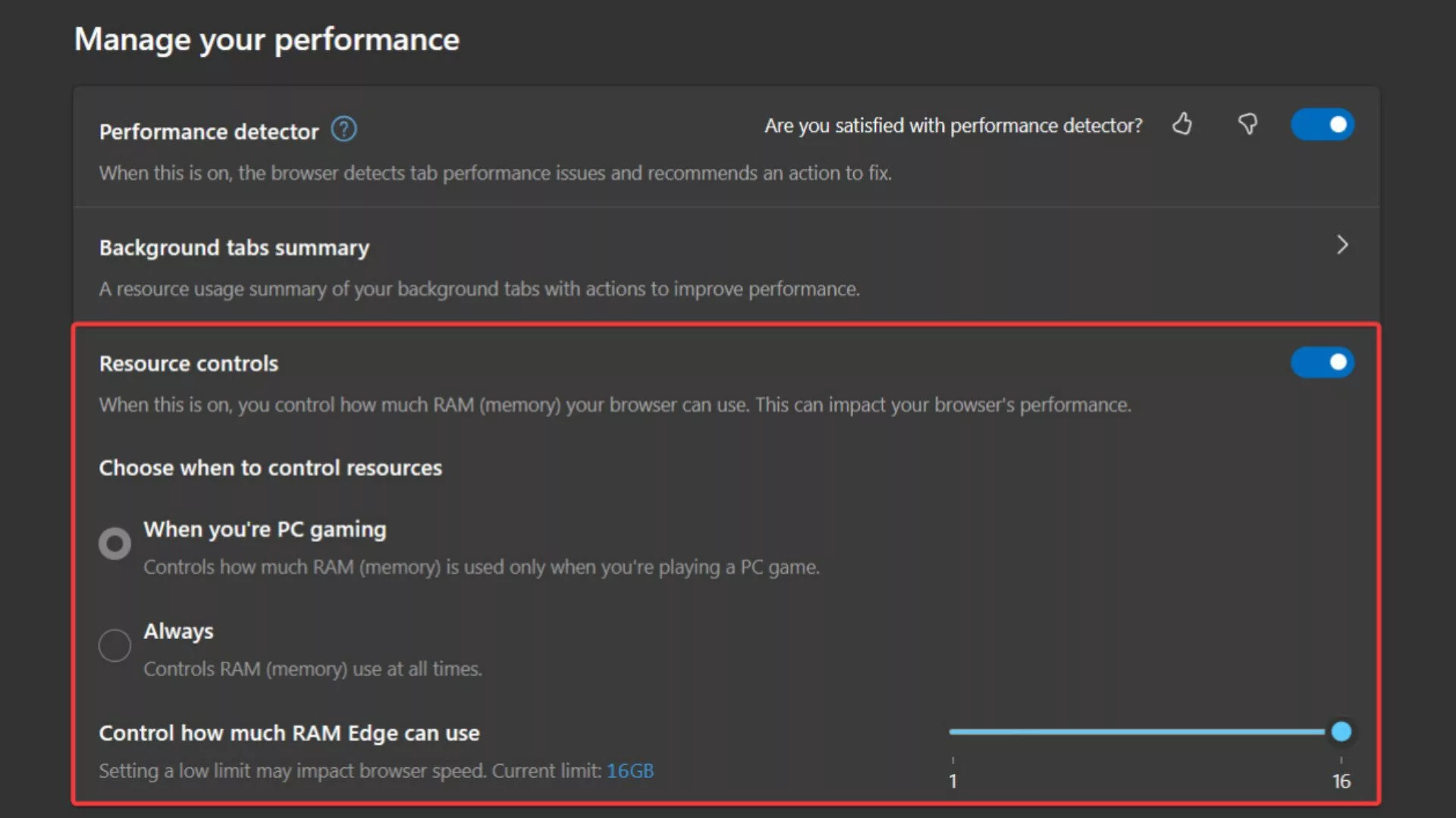The height and width of the screenshot is (818, 1456).
Task: Click the RAM limit slider handle
Action: 1341,732
